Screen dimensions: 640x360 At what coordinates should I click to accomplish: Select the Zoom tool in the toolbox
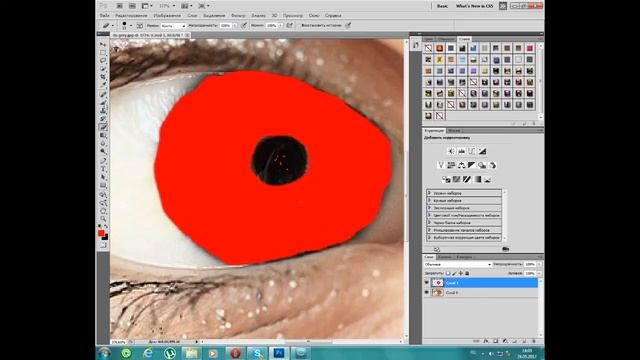click(103, 219)
